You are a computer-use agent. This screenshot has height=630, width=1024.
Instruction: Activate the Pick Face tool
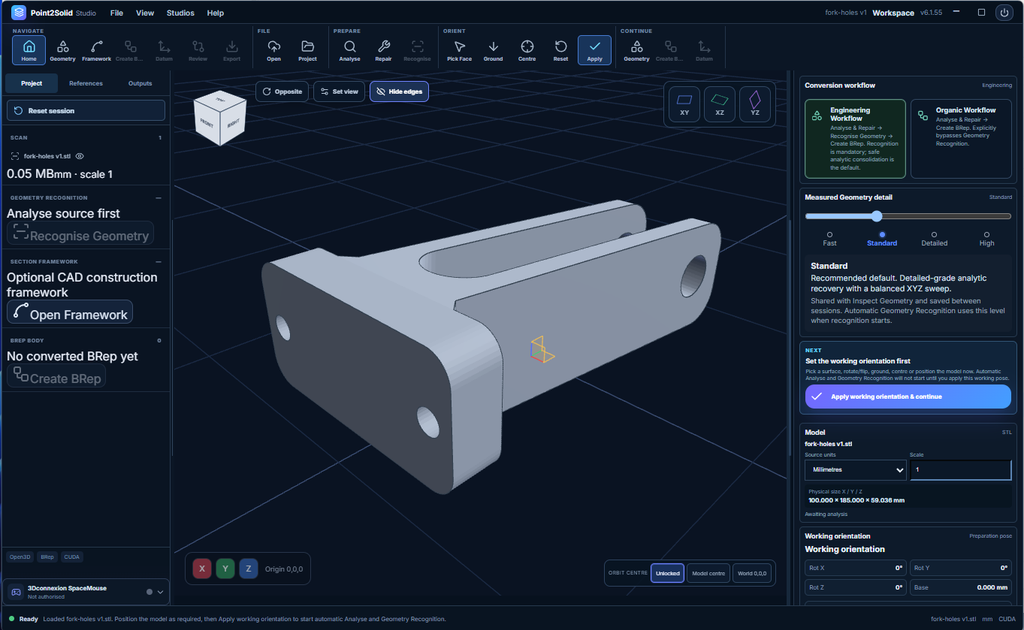(459, 50)
